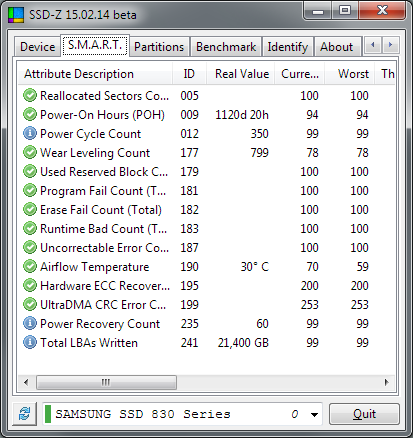Select the Power-On Hours (POH) row text
This screenshot has width=413, height=438.
pyautogui.click(x=102, y=115)
